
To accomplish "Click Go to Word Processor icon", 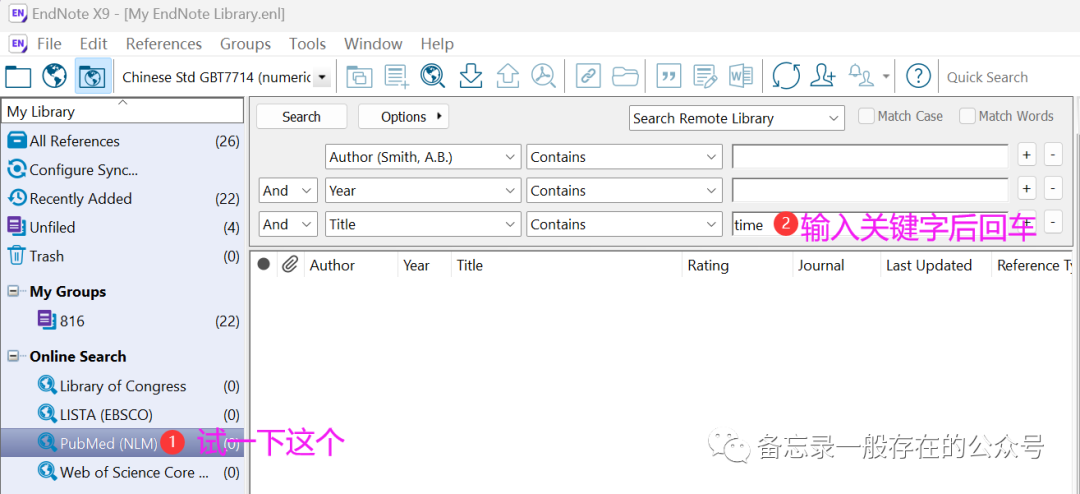I will point(740,76).
